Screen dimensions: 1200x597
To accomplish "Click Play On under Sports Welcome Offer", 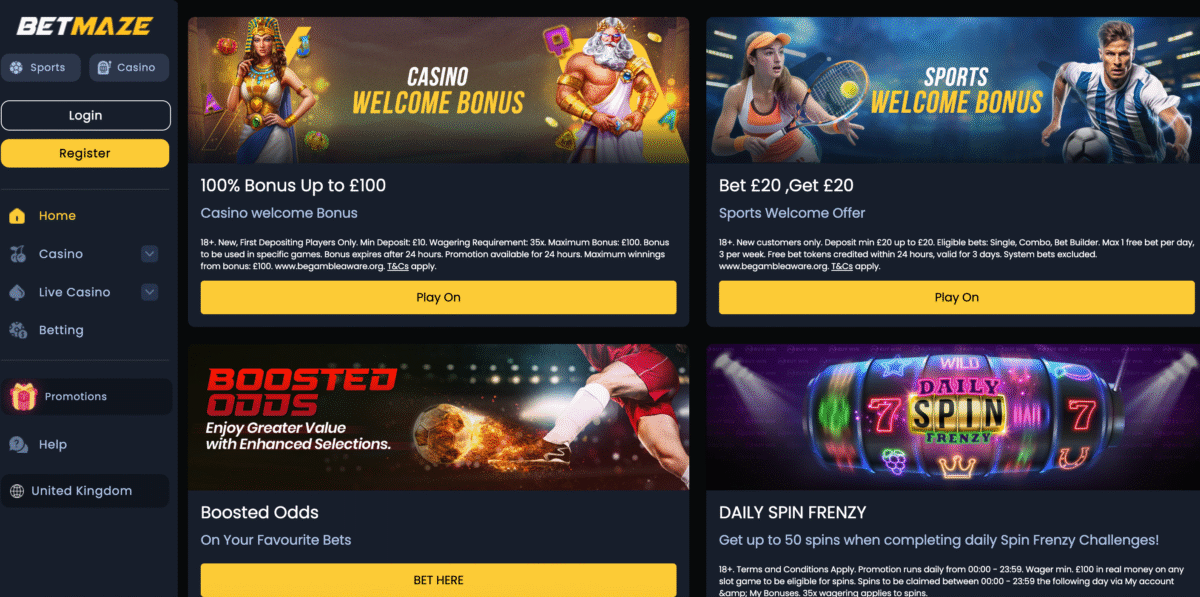I will coord(957,297).
